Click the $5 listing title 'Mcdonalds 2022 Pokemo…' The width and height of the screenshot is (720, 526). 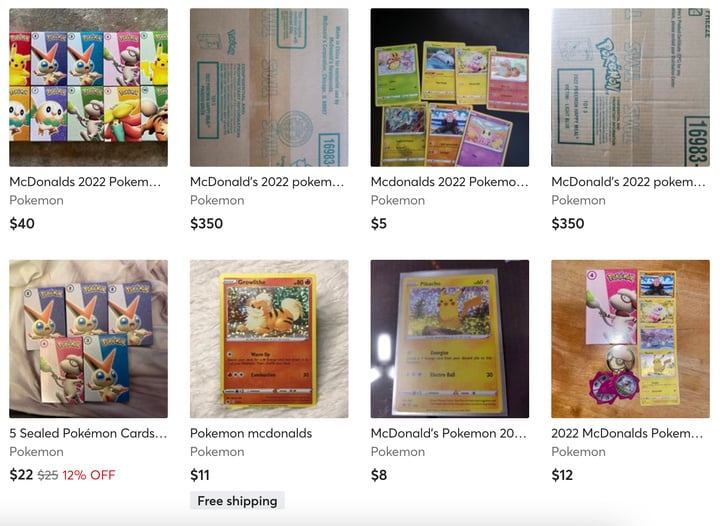pos(450,182)
